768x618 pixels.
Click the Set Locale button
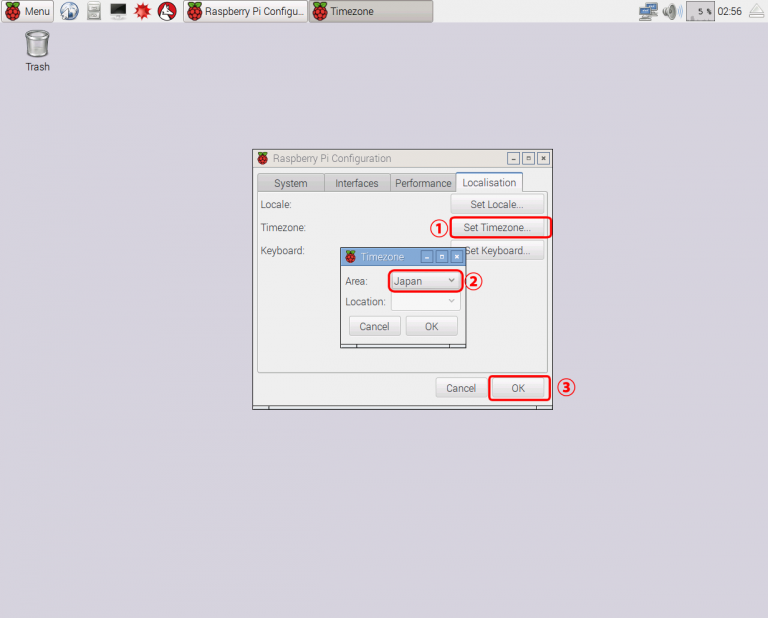pyautogui.click(x=497, y=205)
